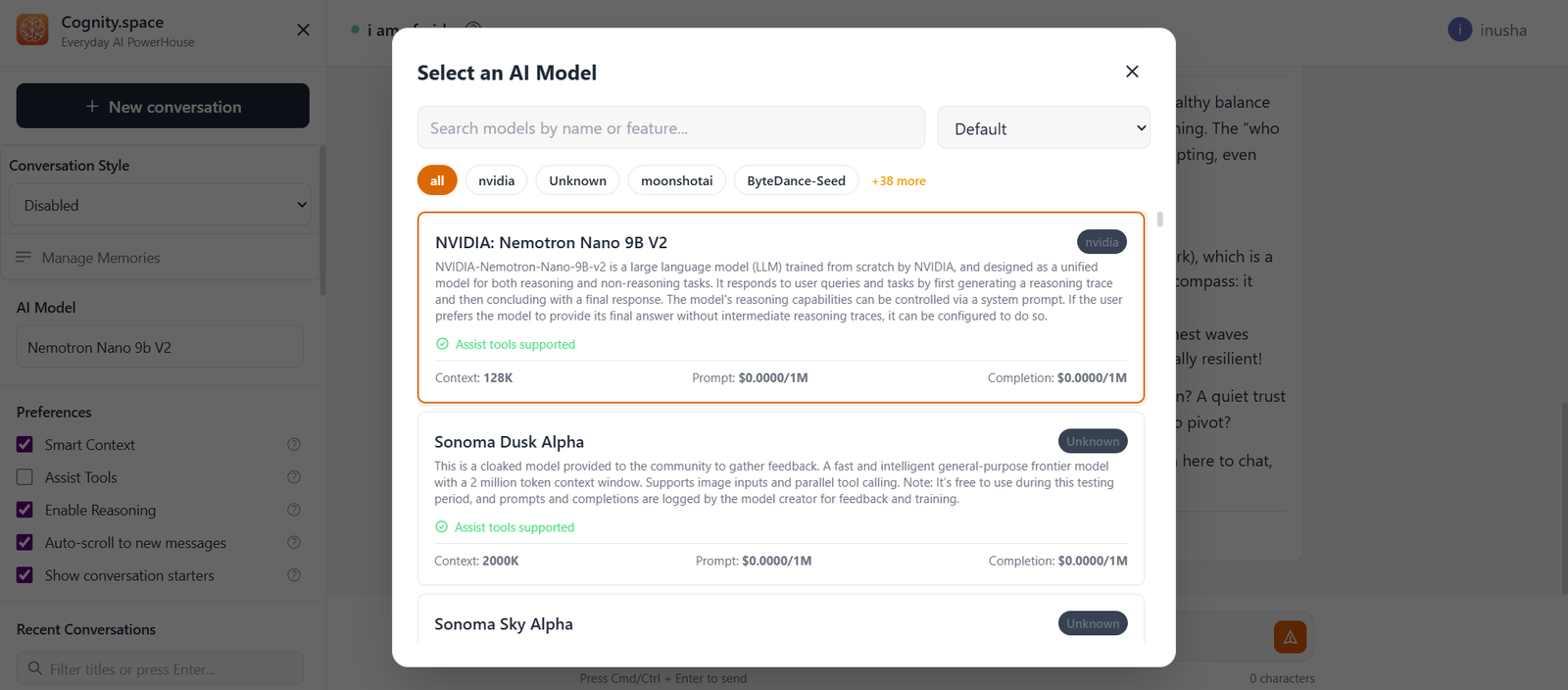This screenshot has height=690, width=1568.
Task: Select the moonshotai filter chip
Action: point(677,180)
